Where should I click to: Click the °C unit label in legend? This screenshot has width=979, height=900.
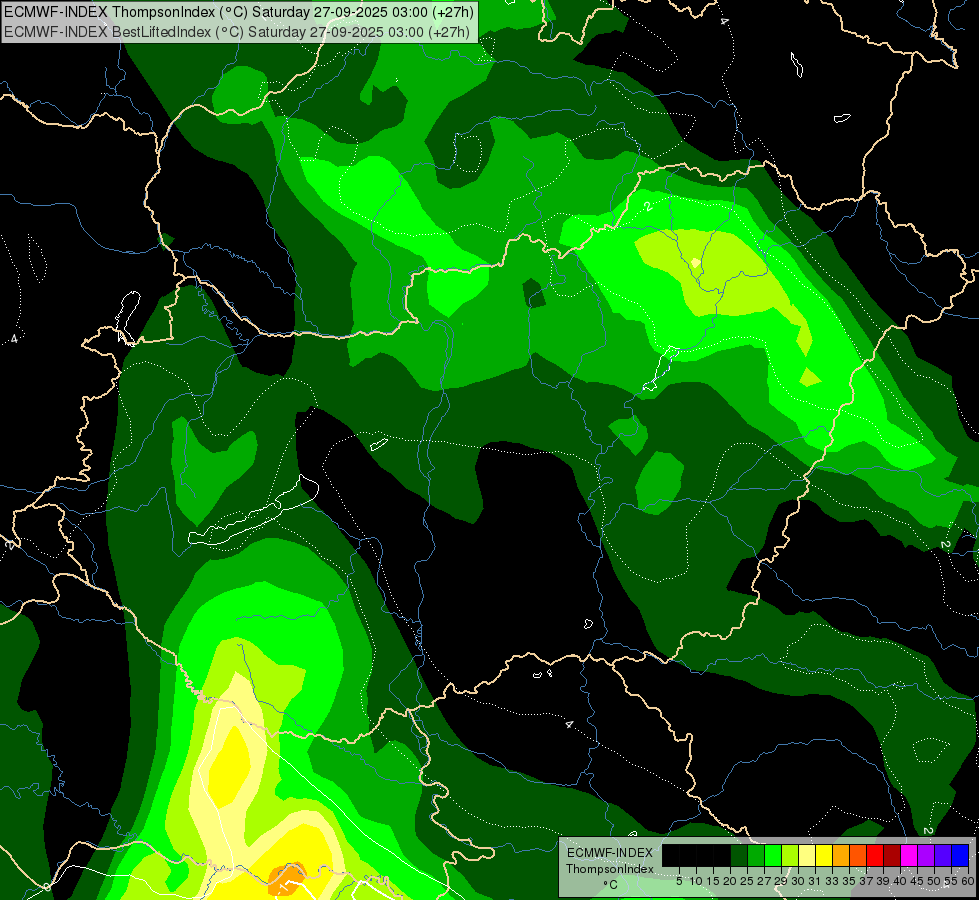pyautogui.click(x=609, y=885)
